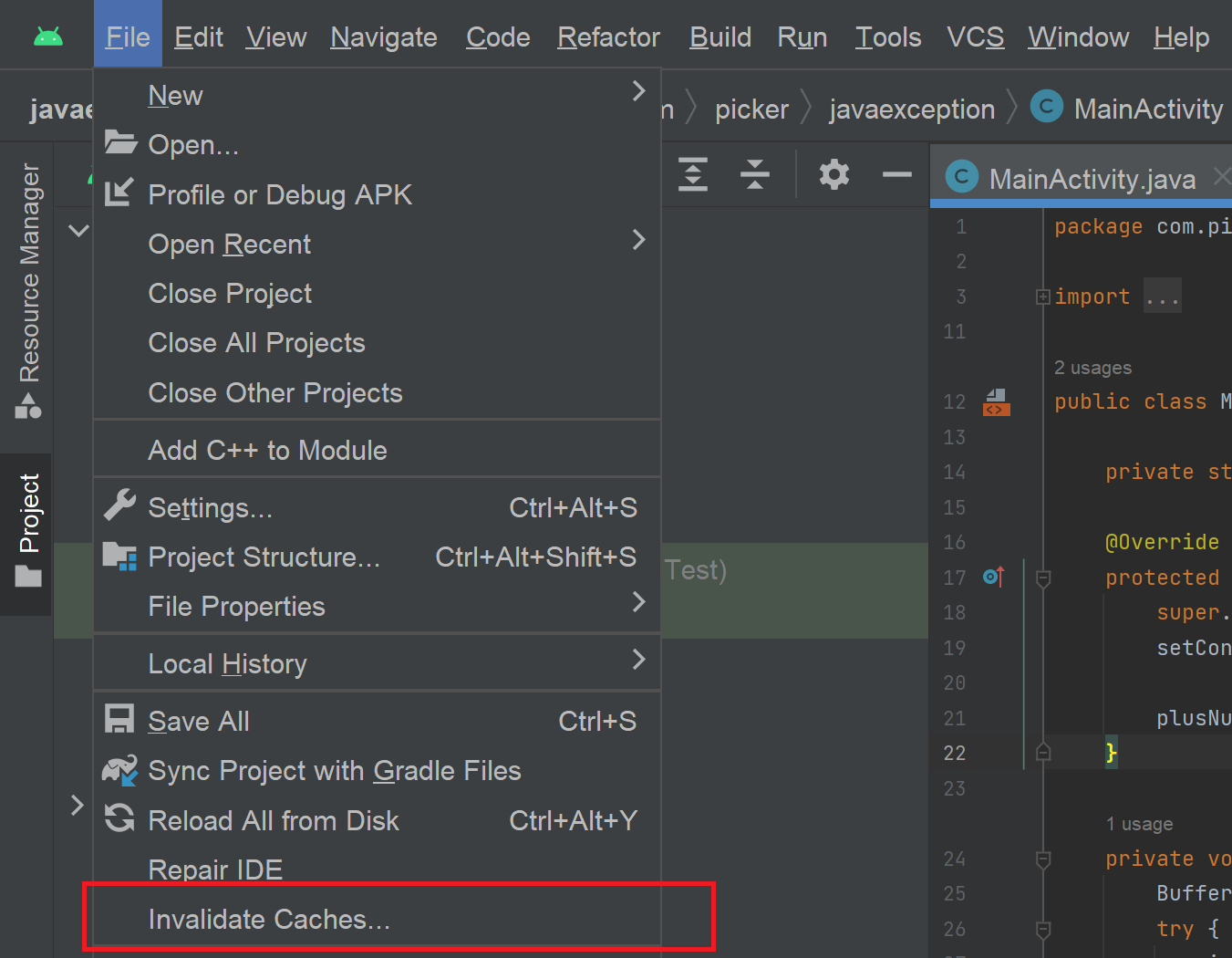Expand the Local History submenu arrow
This screenshot has width=1232, height=958.
coord(638,660)
